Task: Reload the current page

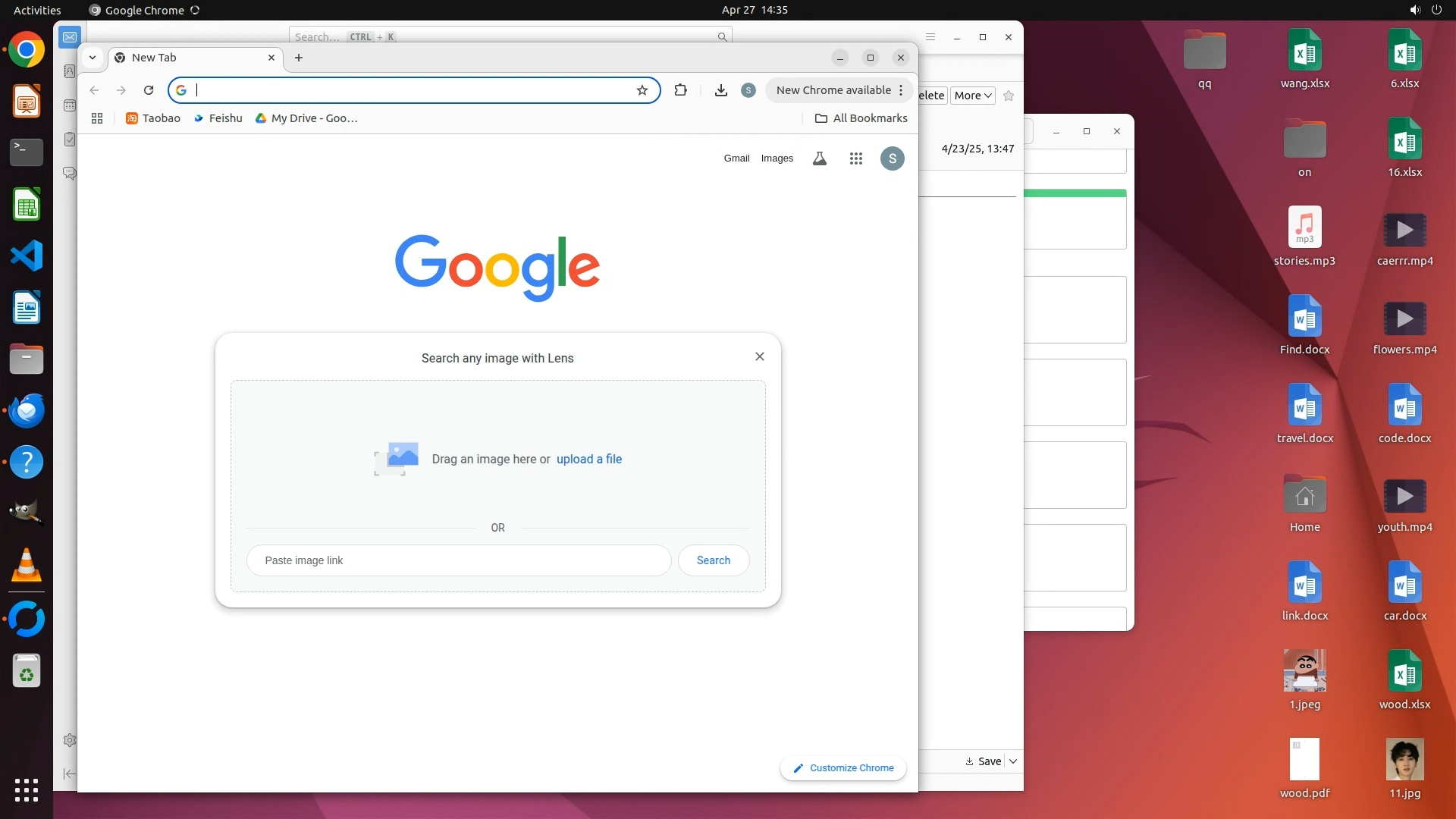Action: tap(149, 90)
